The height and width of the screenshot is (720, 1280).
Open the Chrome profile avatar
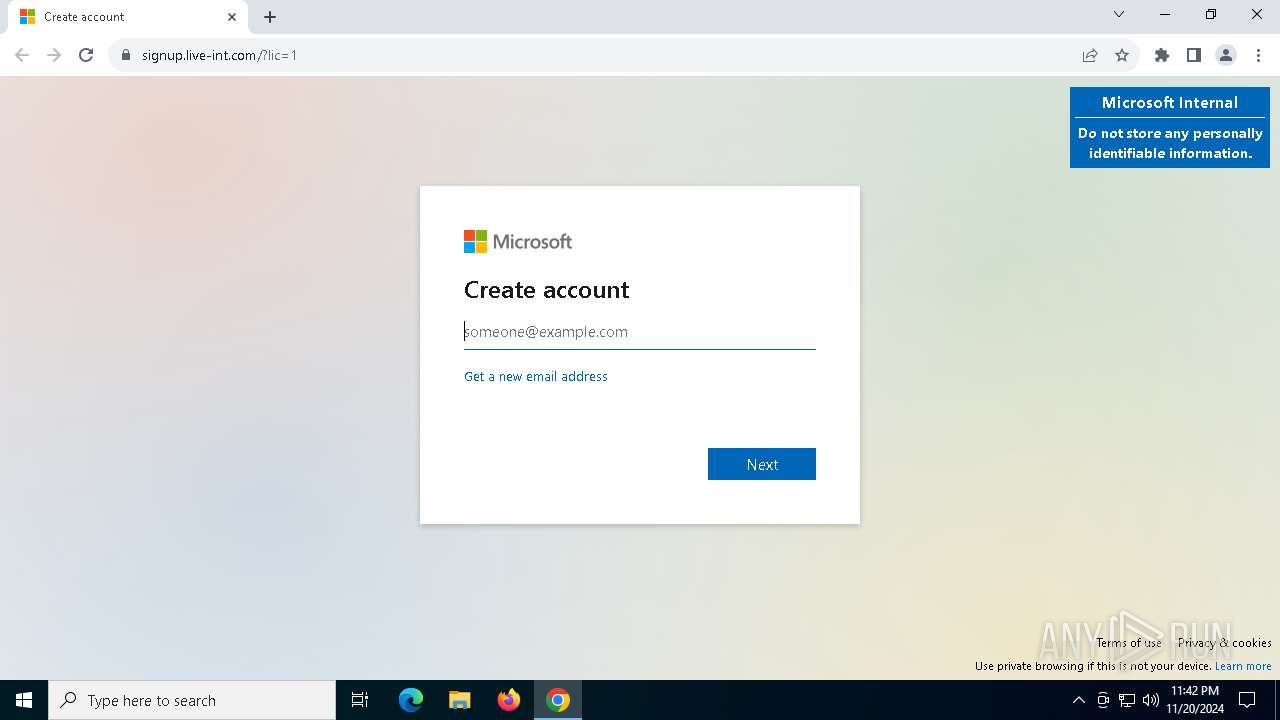click(1226, 55)
